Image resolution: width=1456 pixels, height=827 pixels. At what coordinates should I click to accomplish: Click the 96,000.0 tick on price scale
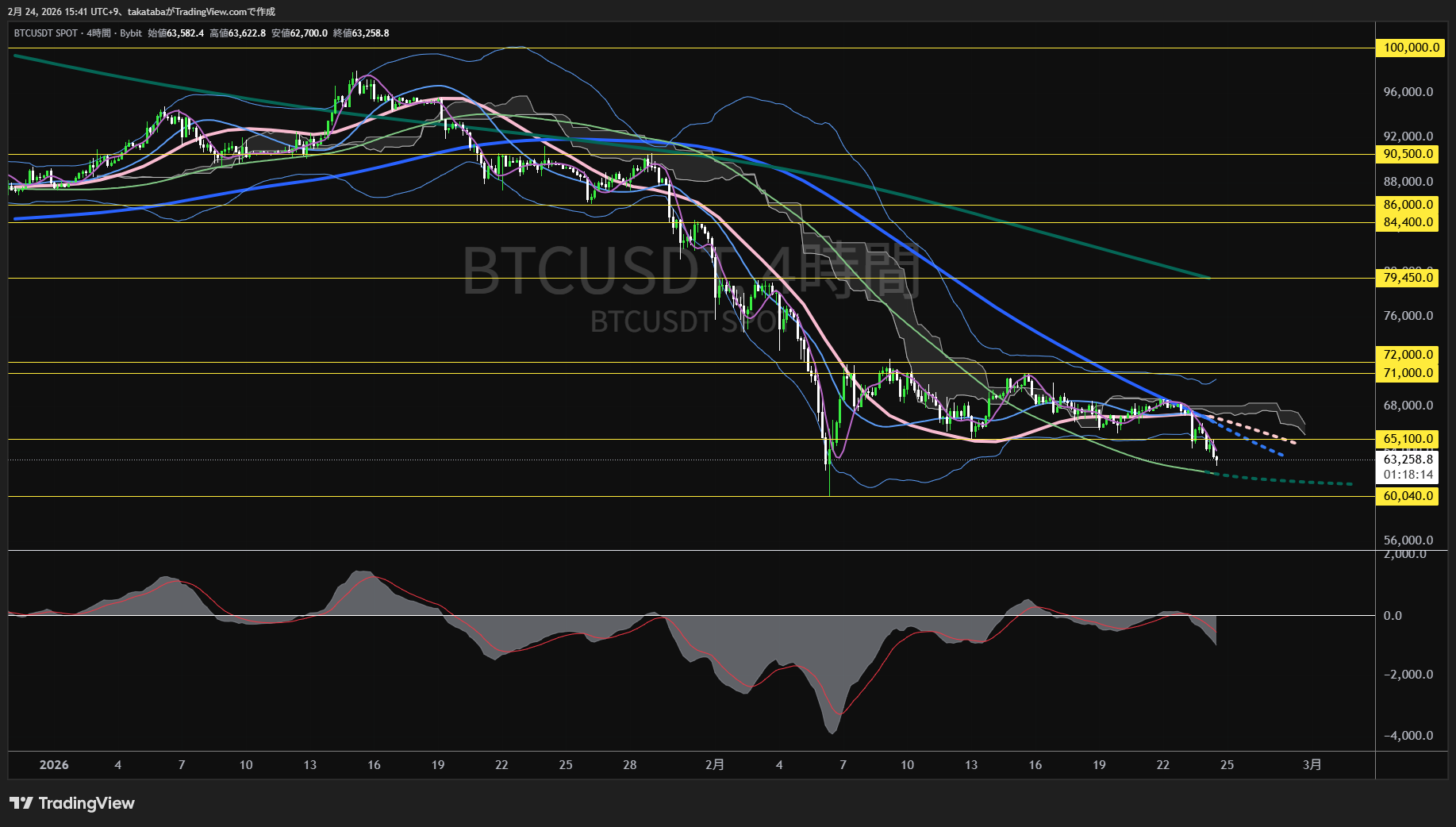pyautogui.click(x=1408, y=92)
